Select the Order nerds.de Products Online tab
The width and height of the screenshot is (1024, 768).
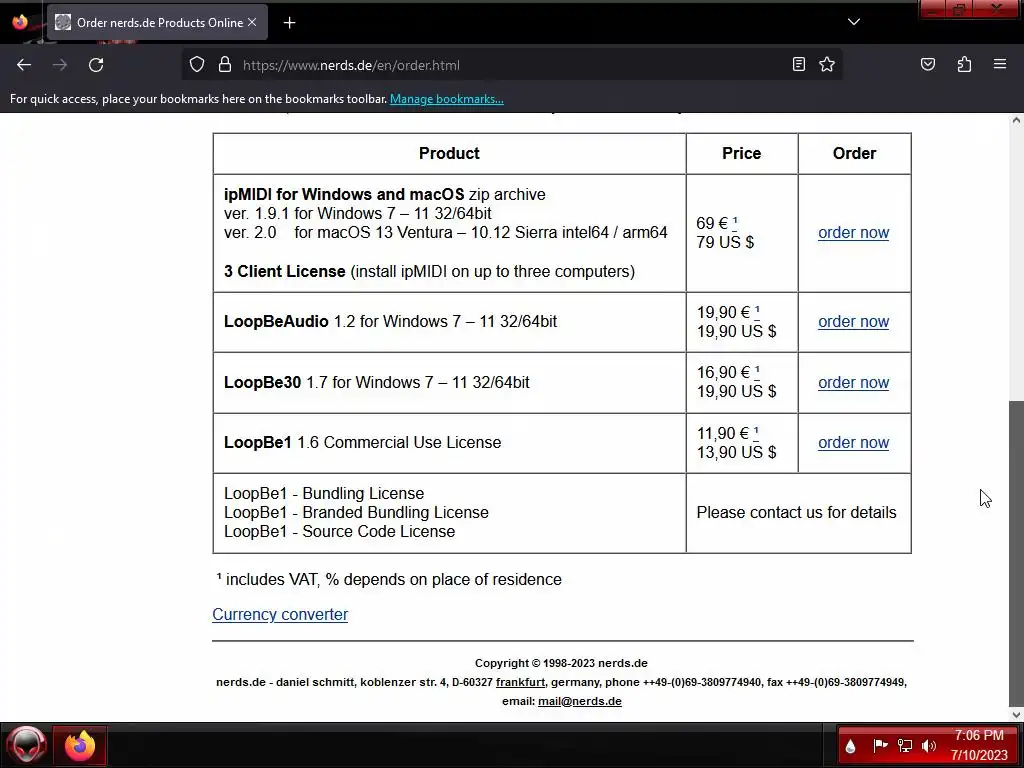[157, 23]
